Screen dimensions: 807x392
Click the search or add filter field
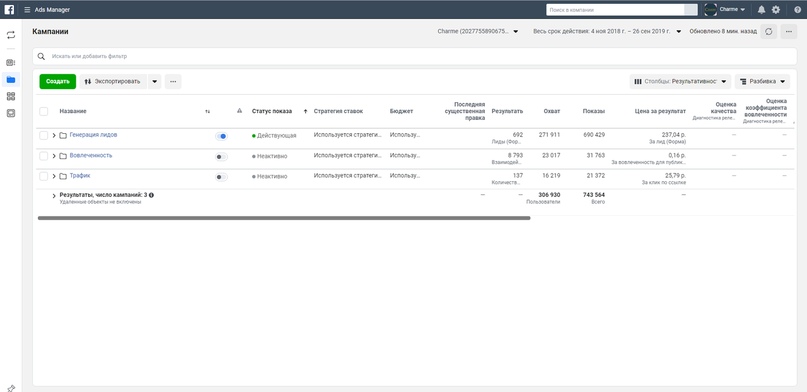[414, 56]
